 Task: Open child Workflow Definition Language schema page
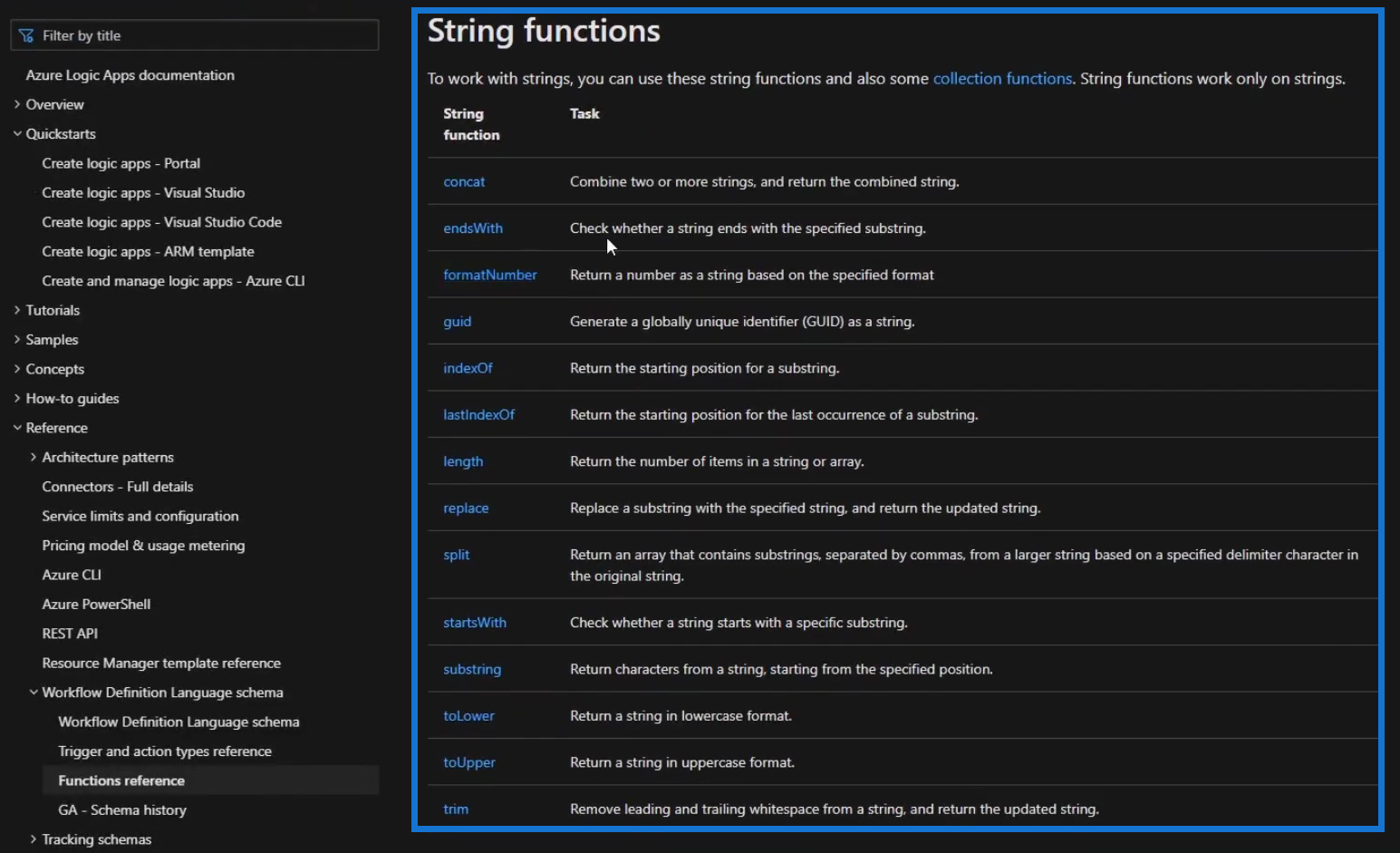pos(179,722)
